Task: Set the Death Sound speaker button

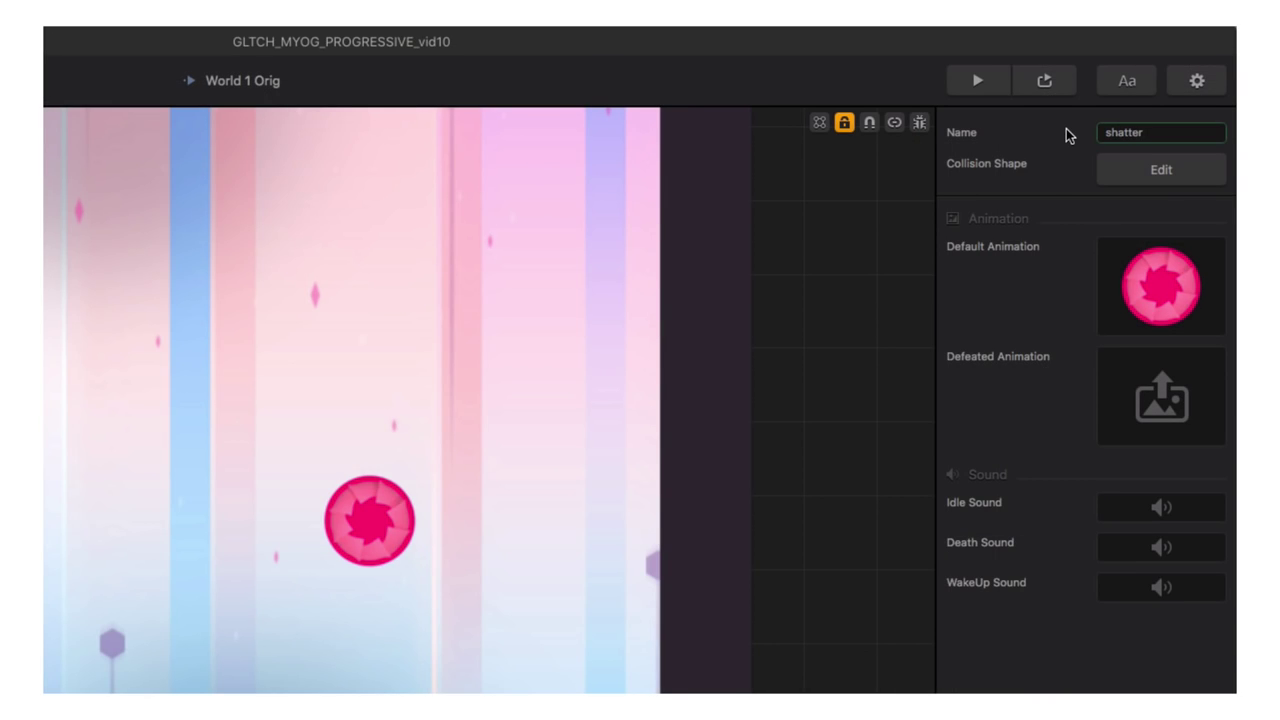Action: click(1161, 548)
